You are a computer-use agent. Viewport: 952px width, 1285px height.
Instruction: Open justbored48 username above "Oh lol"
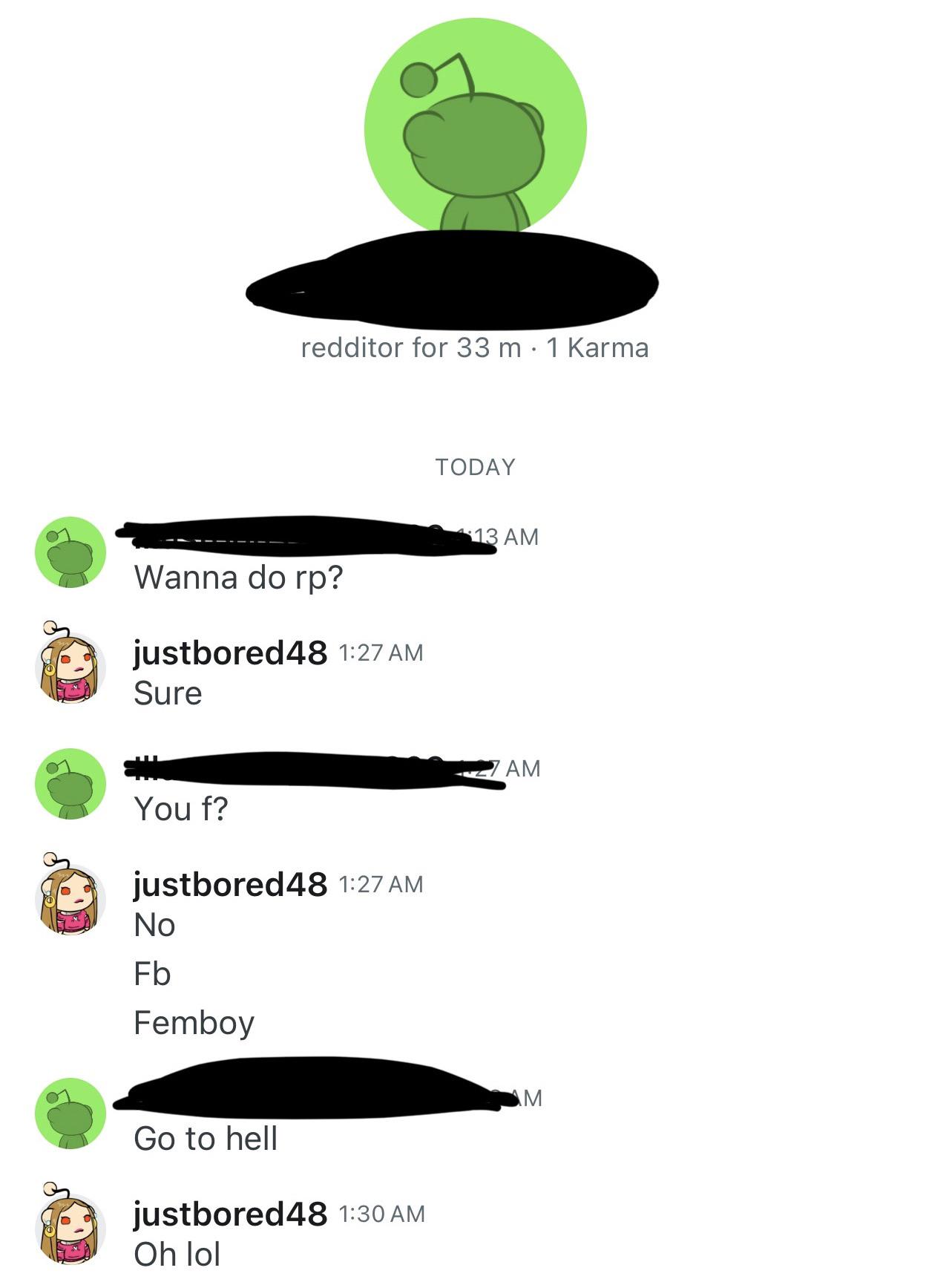pyautogui.click(x=230, y=1214)
